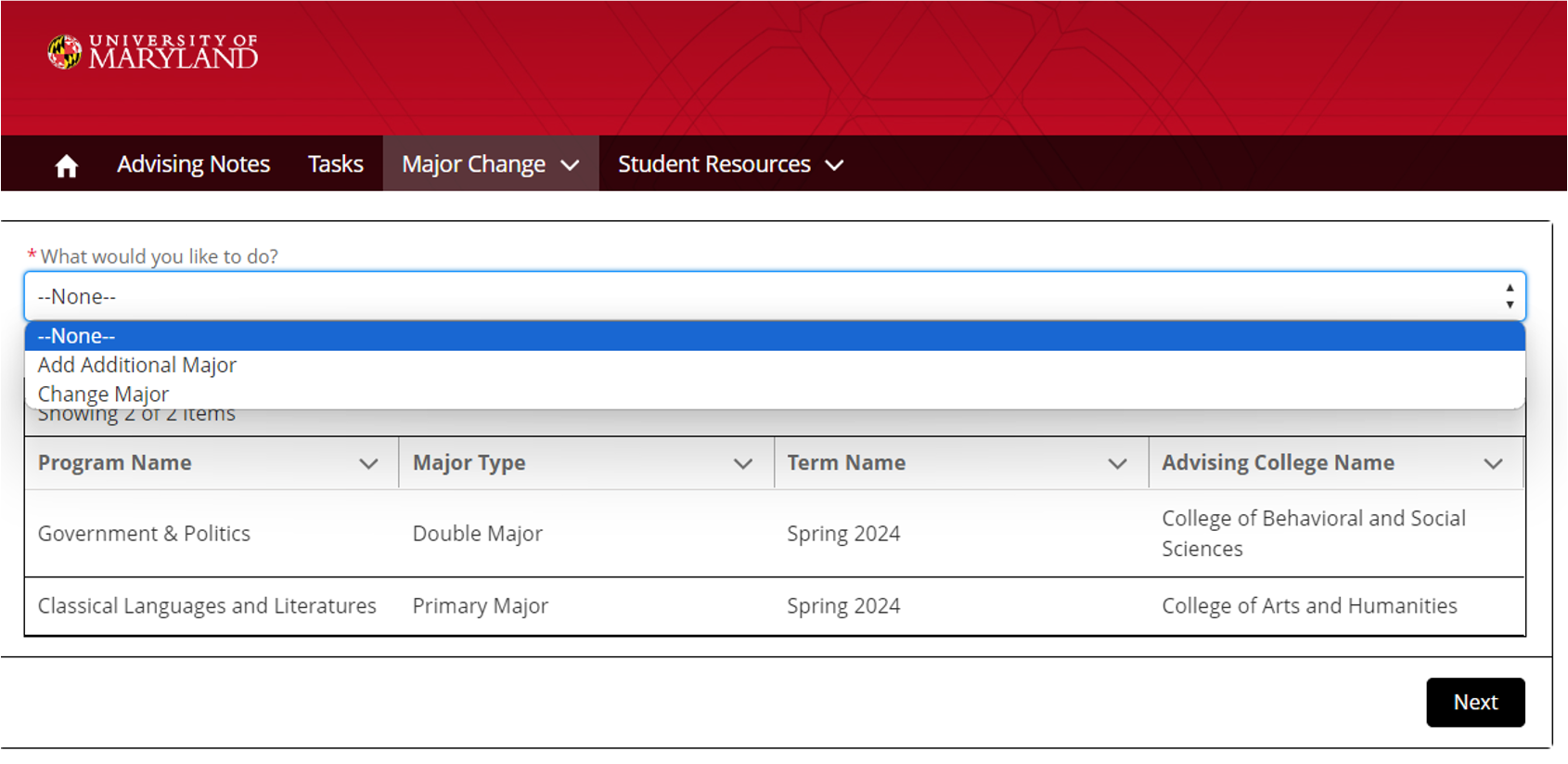Sort by the Program Name header

coord(115,463)
